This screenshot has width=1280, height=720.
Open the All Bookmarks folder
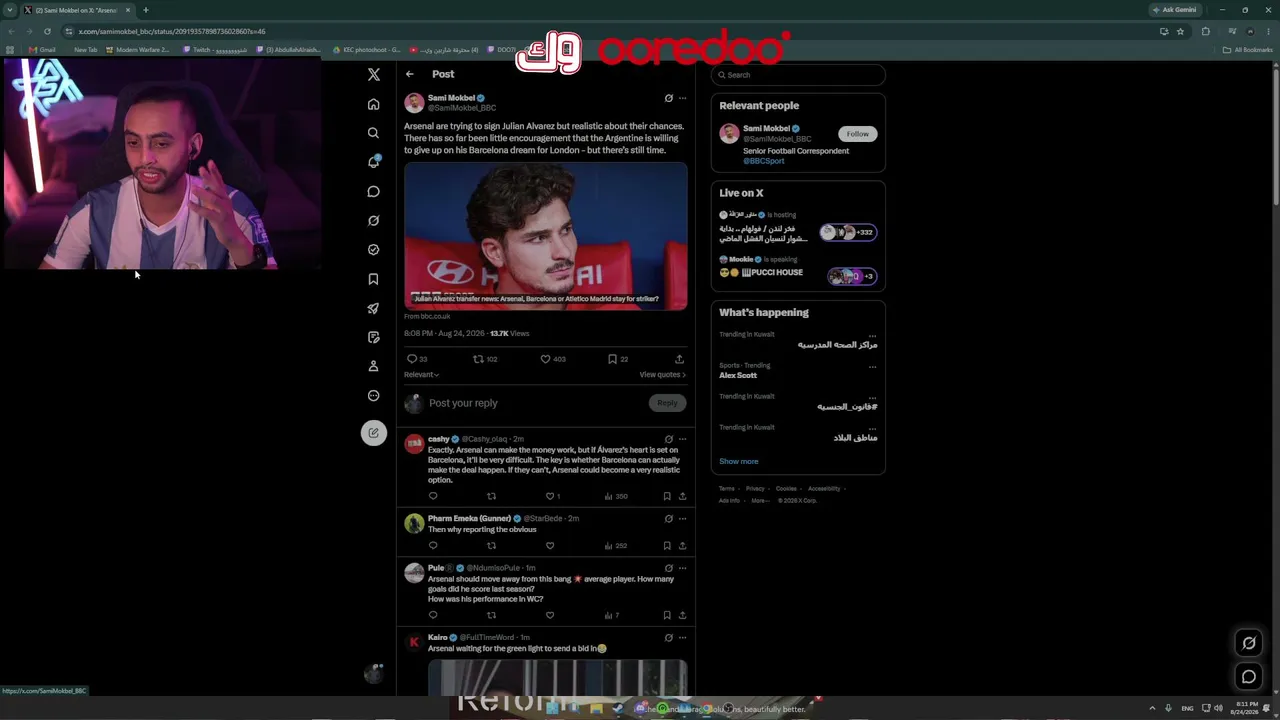[x=1248, y=50]
